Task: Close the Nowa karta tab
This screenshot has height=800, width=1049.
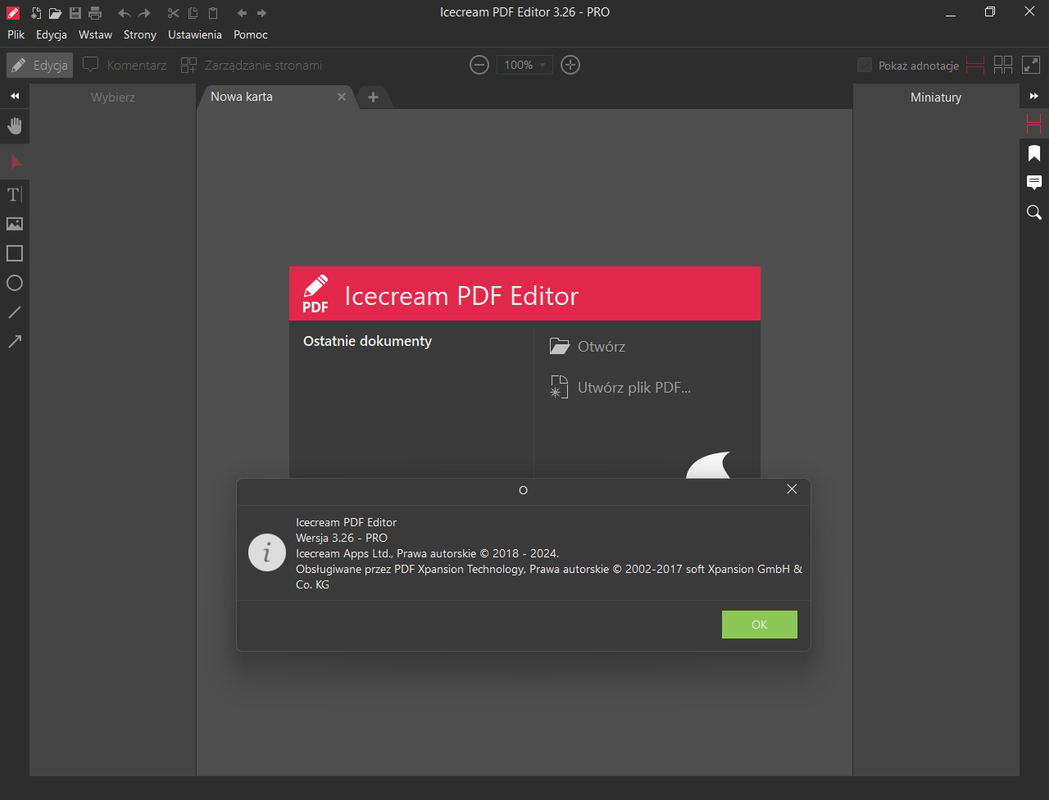Action: click(x=342, y=97)
